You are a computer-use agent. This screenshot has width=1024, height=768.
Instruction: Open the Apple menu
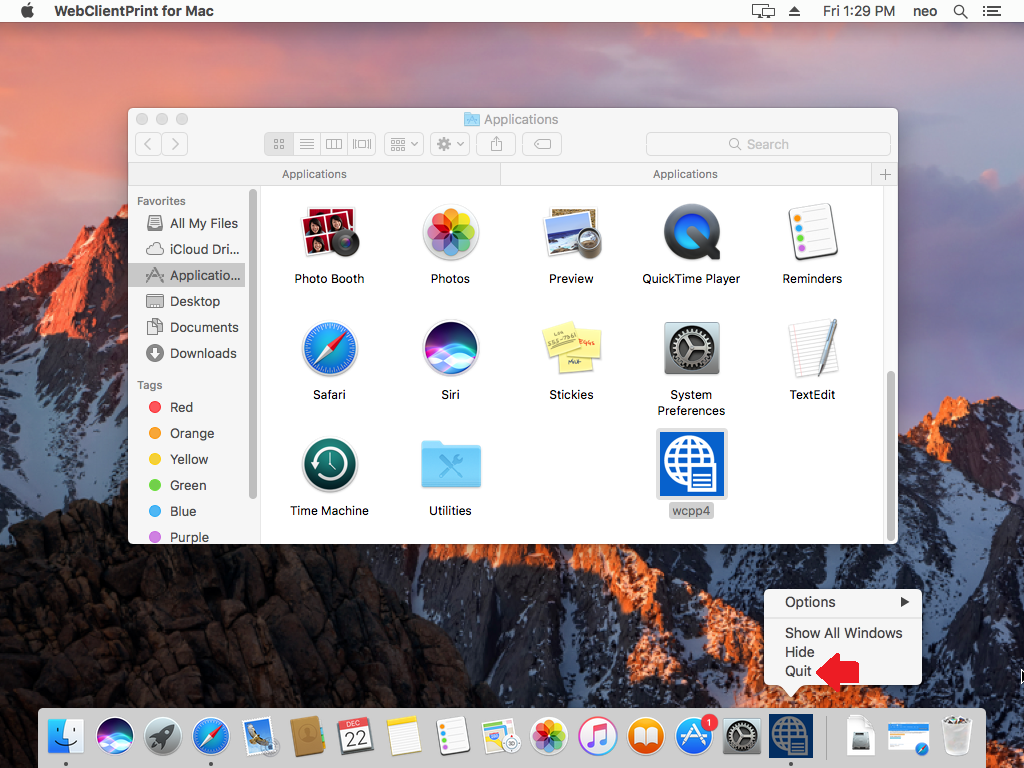(27, 11)
